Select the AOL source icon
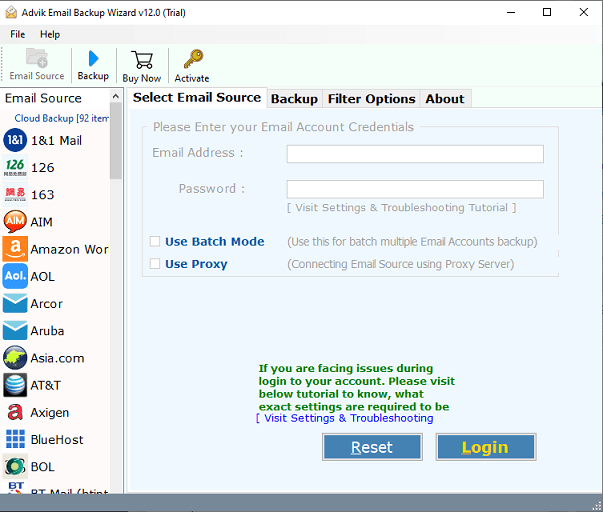Image resolution: width=603 pixels, height=512 pixels. [x=15, y=276]
